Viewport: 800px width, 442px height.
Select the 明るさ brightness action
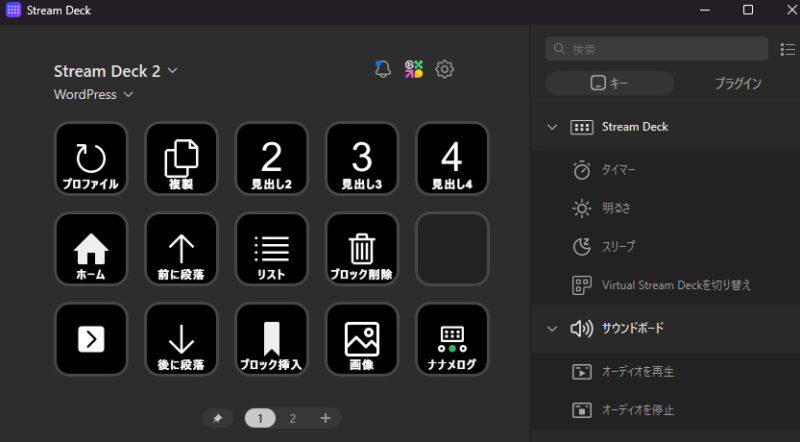pos(665,208)
